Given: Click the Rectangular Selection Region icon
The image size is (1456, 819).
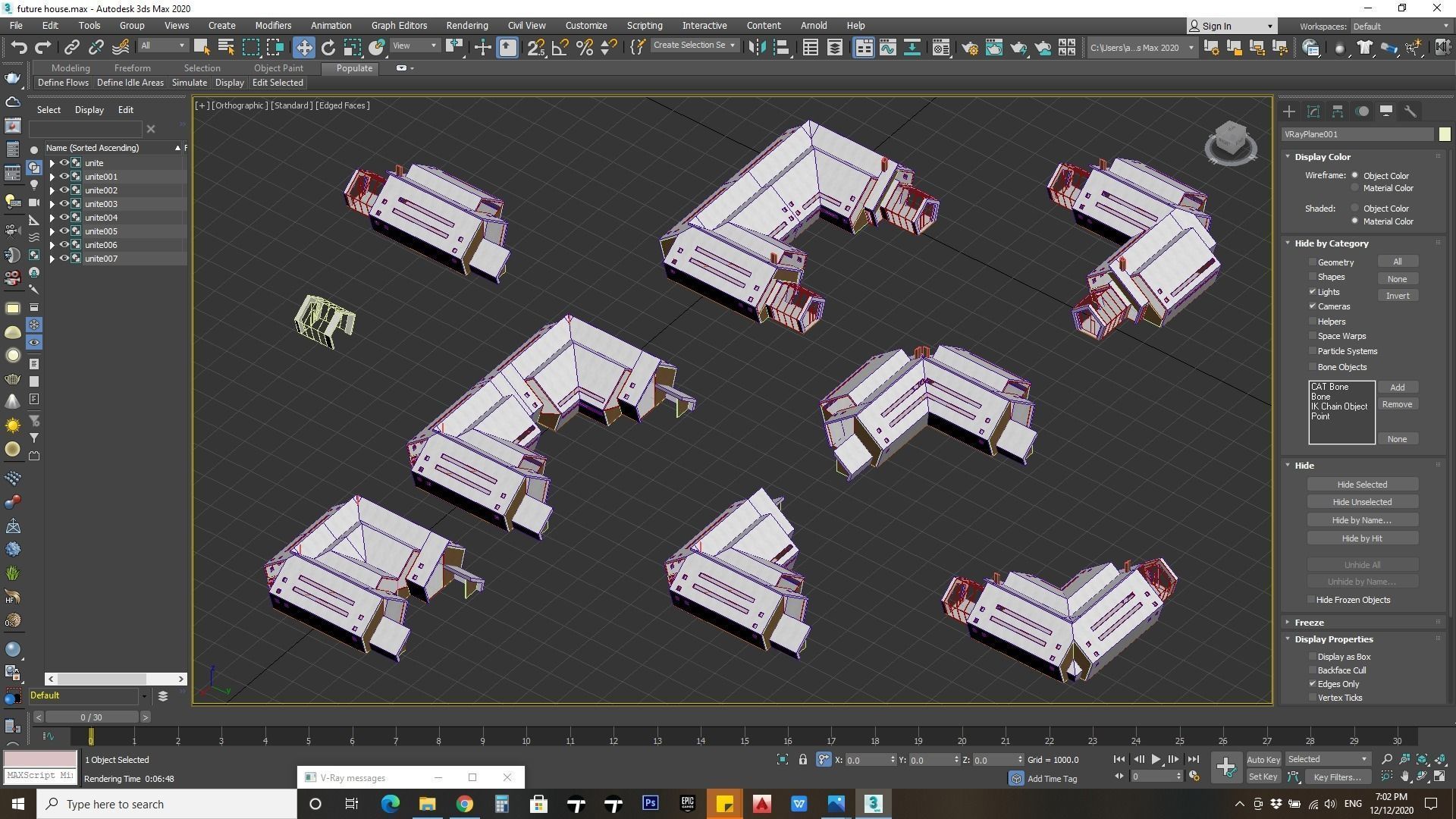Looking at the screenshot, I should point(250,47).
